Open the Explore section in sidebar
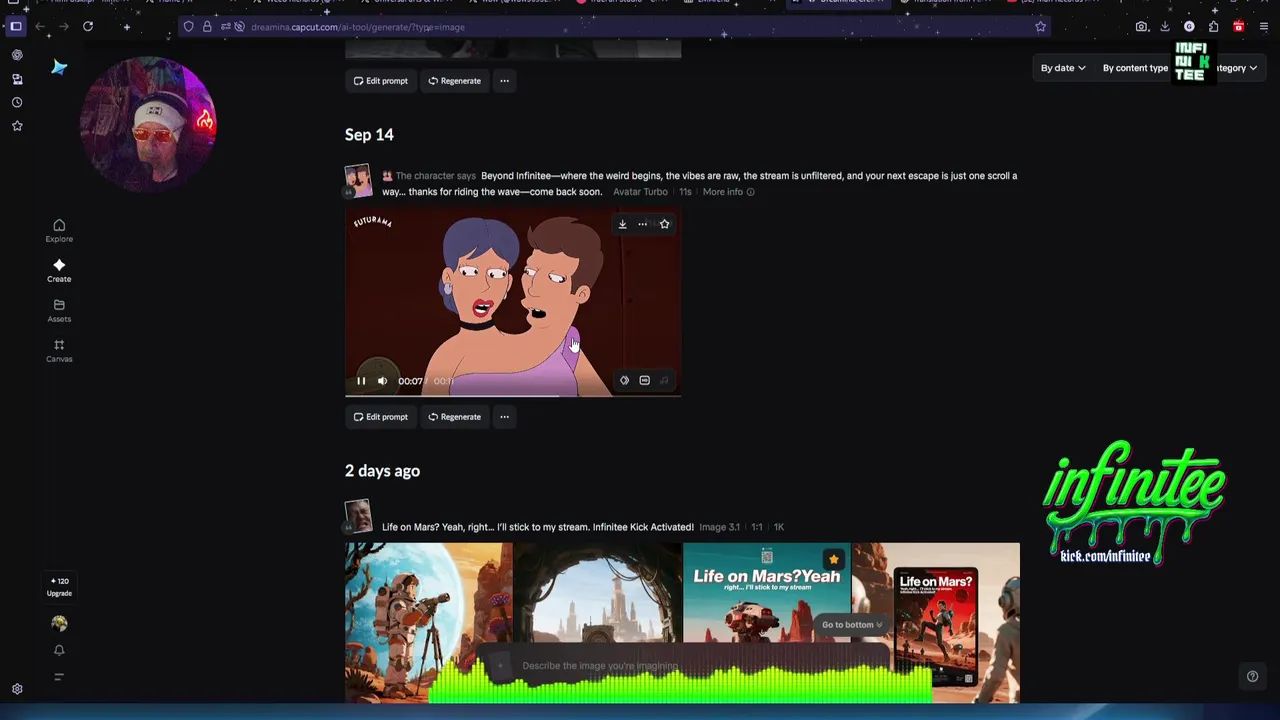The image size is (1280, 720). 59,230
